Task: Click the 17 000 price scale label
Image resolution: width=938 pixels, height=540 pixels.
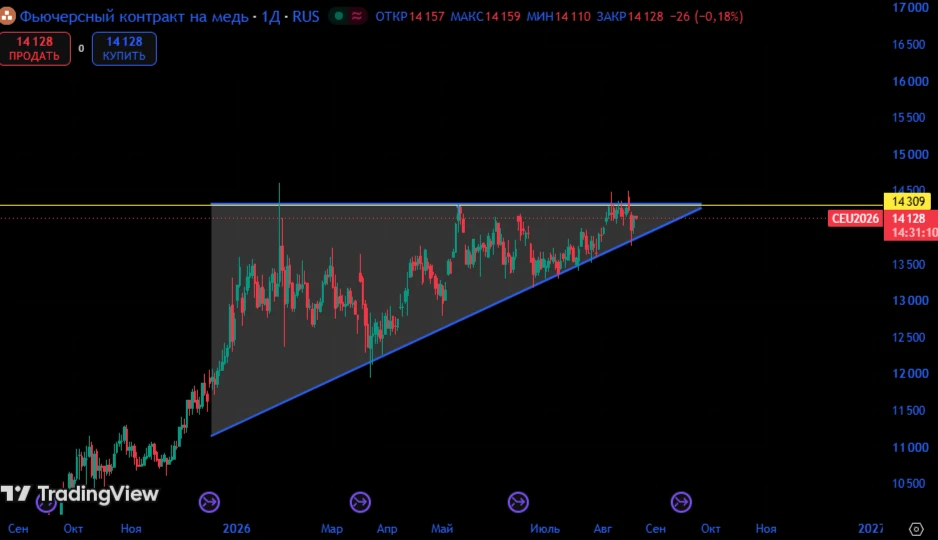Action: click(x=910, y=8)
